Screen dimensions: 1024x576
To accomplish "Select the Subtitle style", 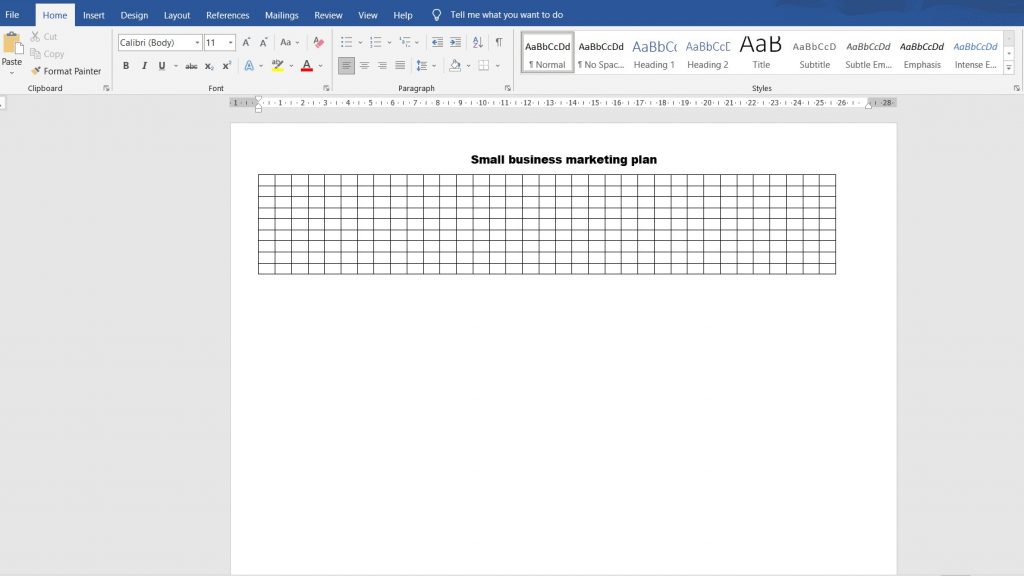I will [814, 52].
